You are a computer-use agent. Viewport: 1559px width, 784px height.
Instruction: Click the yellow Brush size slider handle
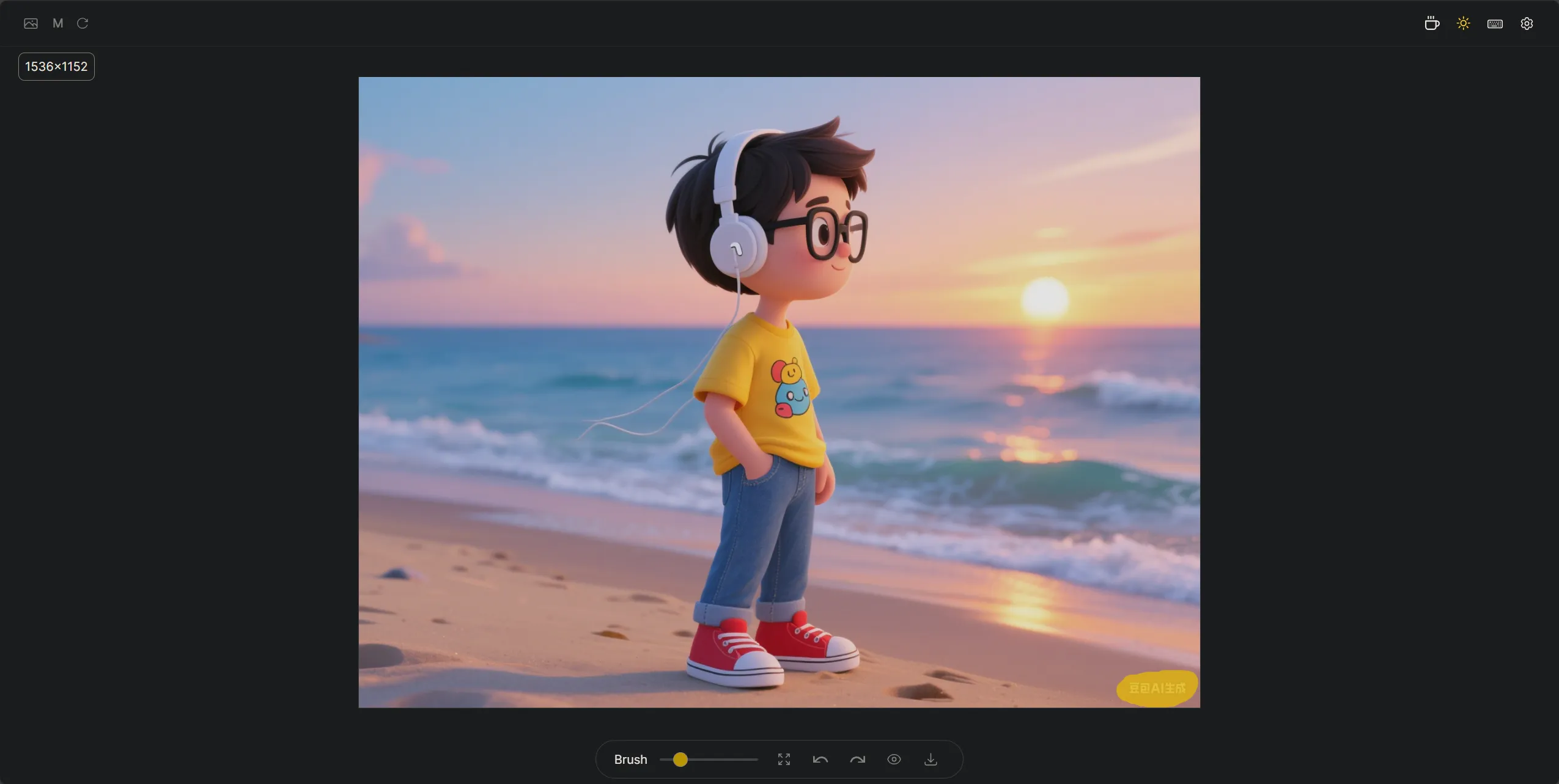[x=680, y=760]
